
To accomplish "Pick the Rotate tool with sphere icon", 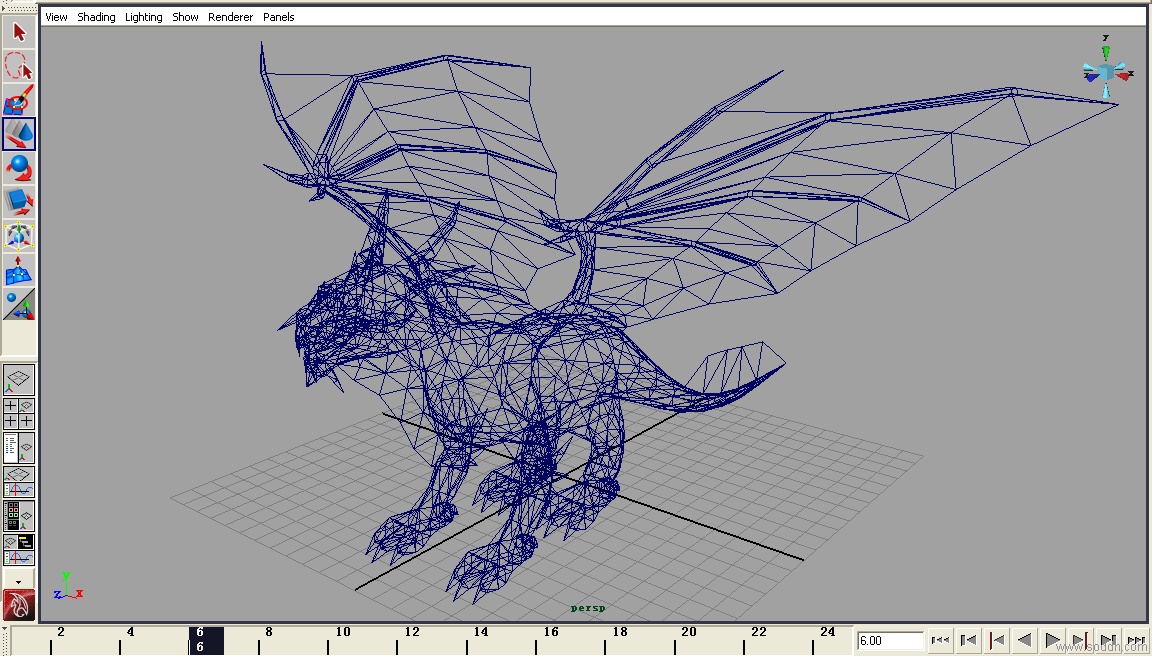I will (x=19, y=168).
